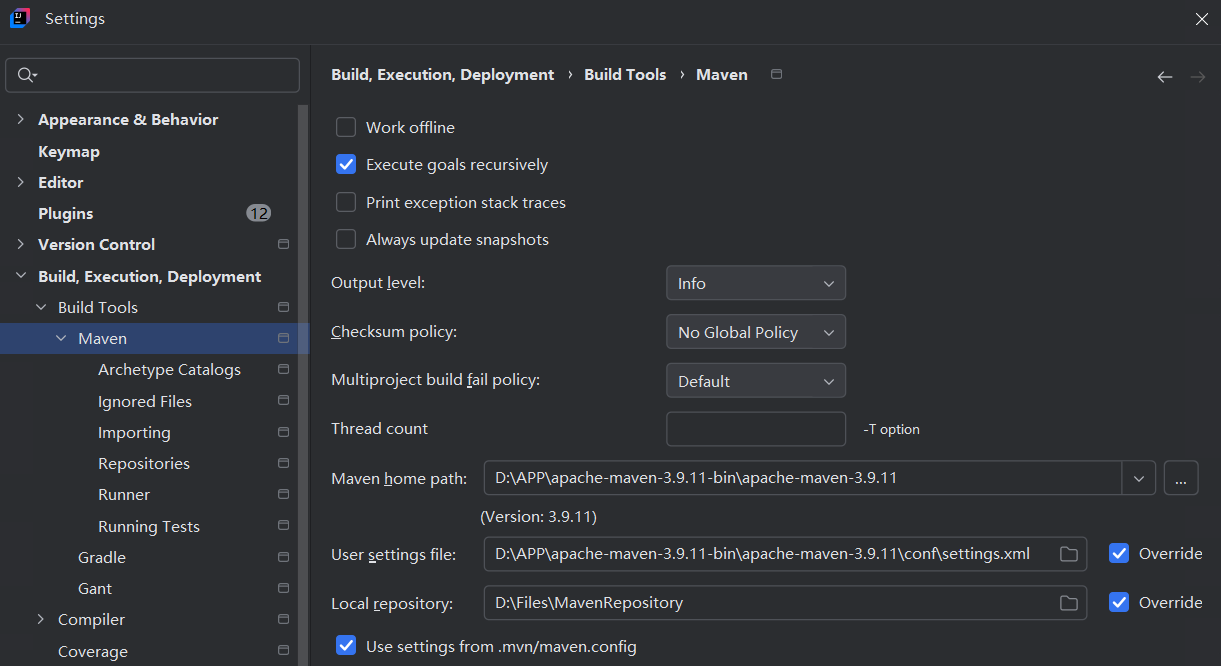
Task: Click the search magnifier icon
Action: [26, 75]
